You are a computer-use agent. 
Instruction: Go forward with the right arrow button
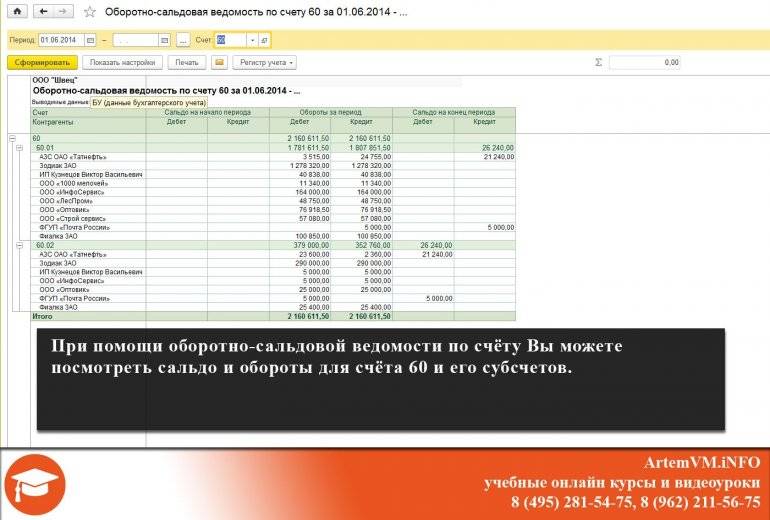click(62, 12)
